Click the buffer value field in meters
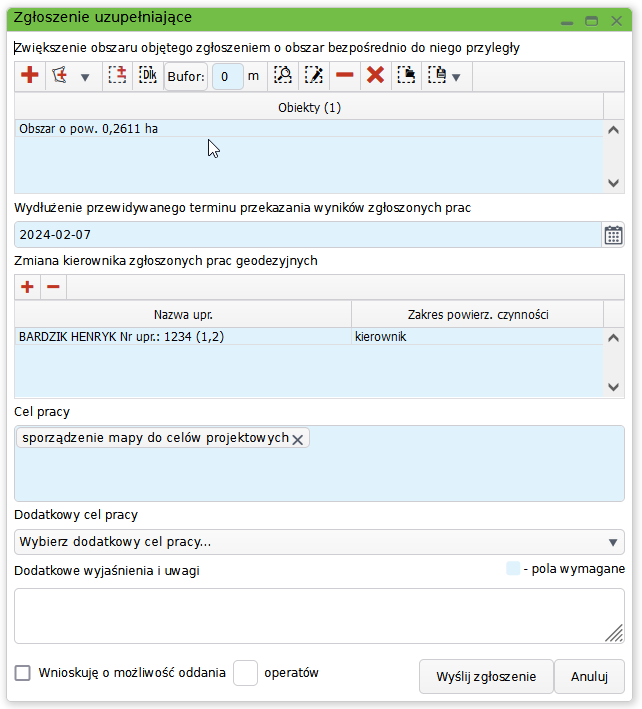 tap(227, 76)
